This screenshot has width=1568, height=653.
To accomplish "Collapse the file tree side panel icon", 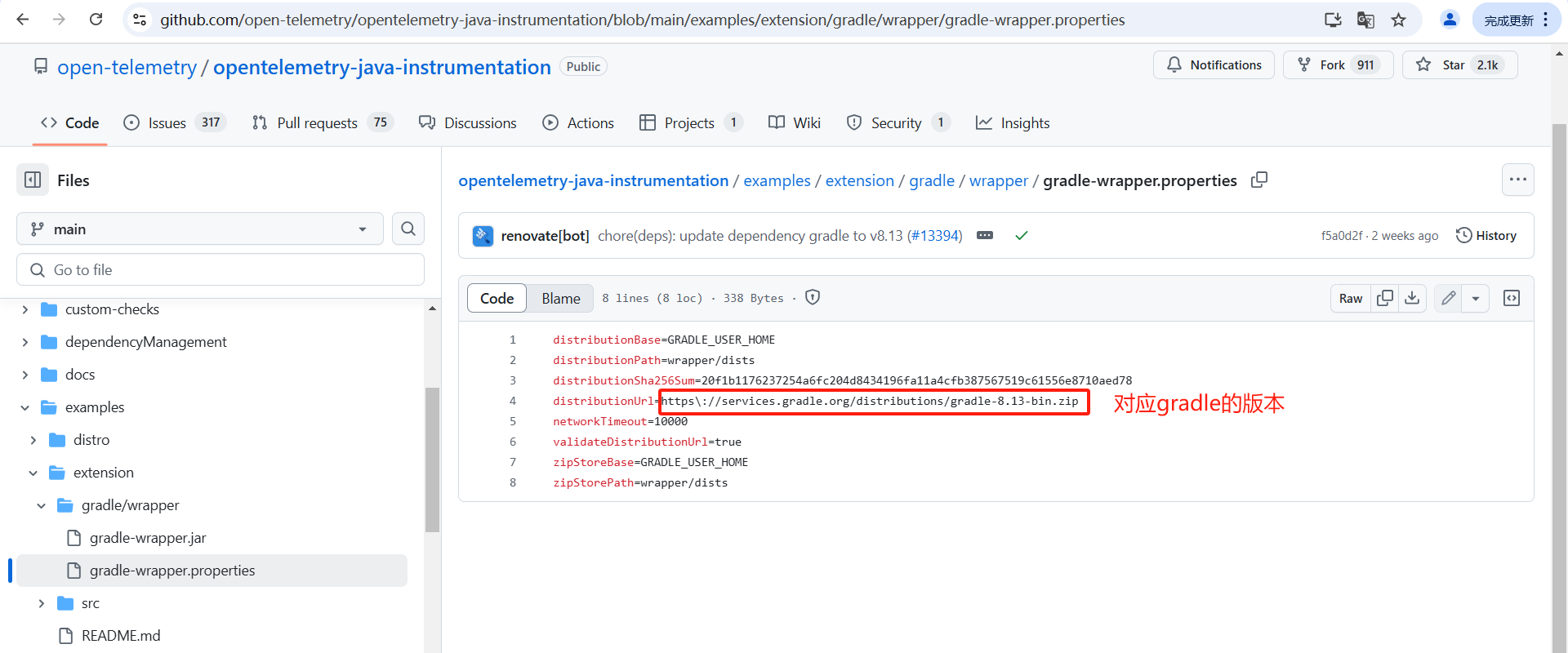I will tap(33, 180).
